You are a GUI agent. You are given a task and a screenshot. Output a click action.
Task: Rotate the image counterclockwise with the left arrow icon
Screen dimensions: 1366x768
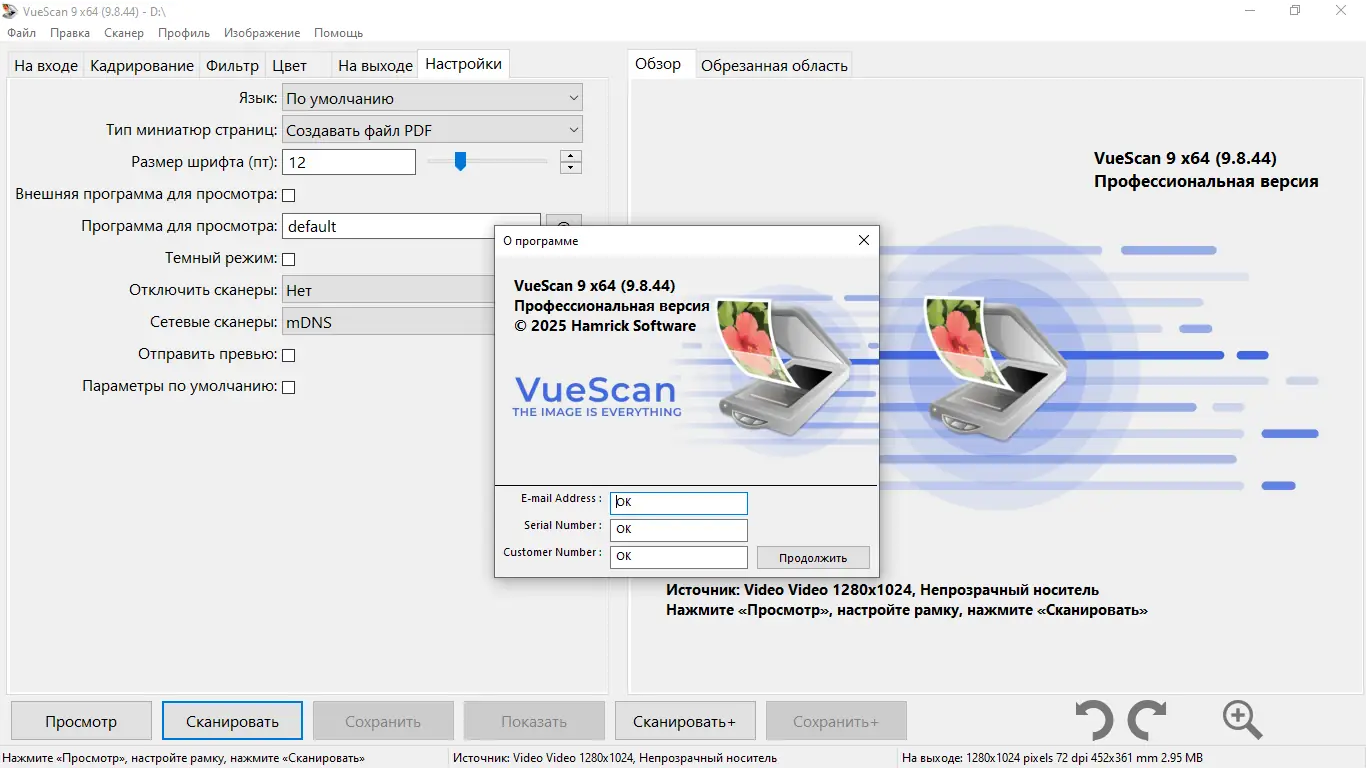(1095, 720)
